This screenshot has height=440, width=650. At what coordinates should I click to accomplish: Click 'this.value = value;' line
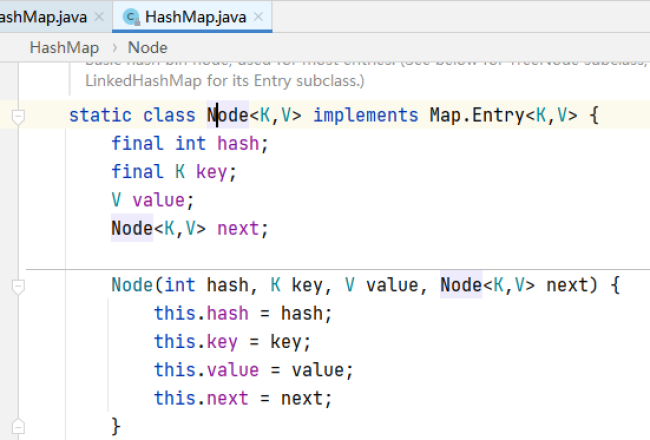(x=253, y=370)
